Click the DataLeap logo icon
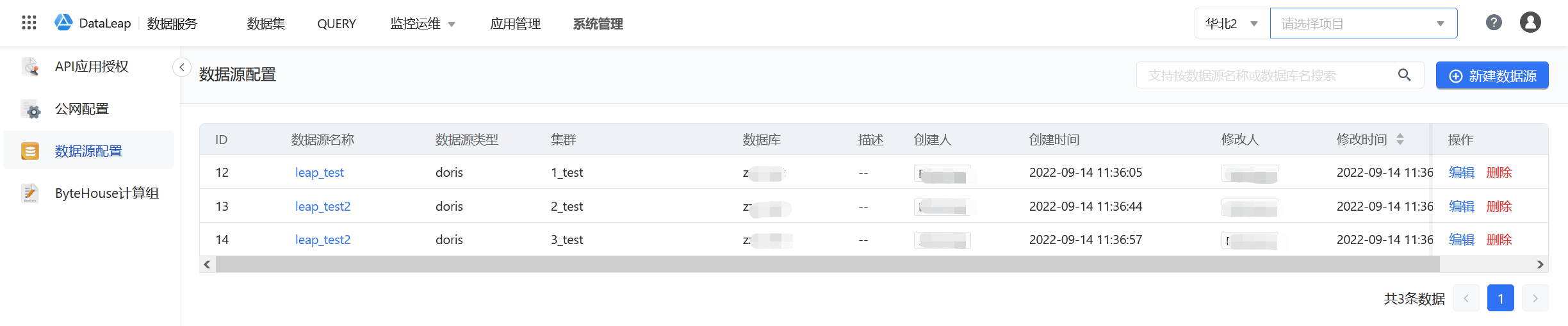The image size is (1568, 326). pyautogui.click(x=63, y=23)
